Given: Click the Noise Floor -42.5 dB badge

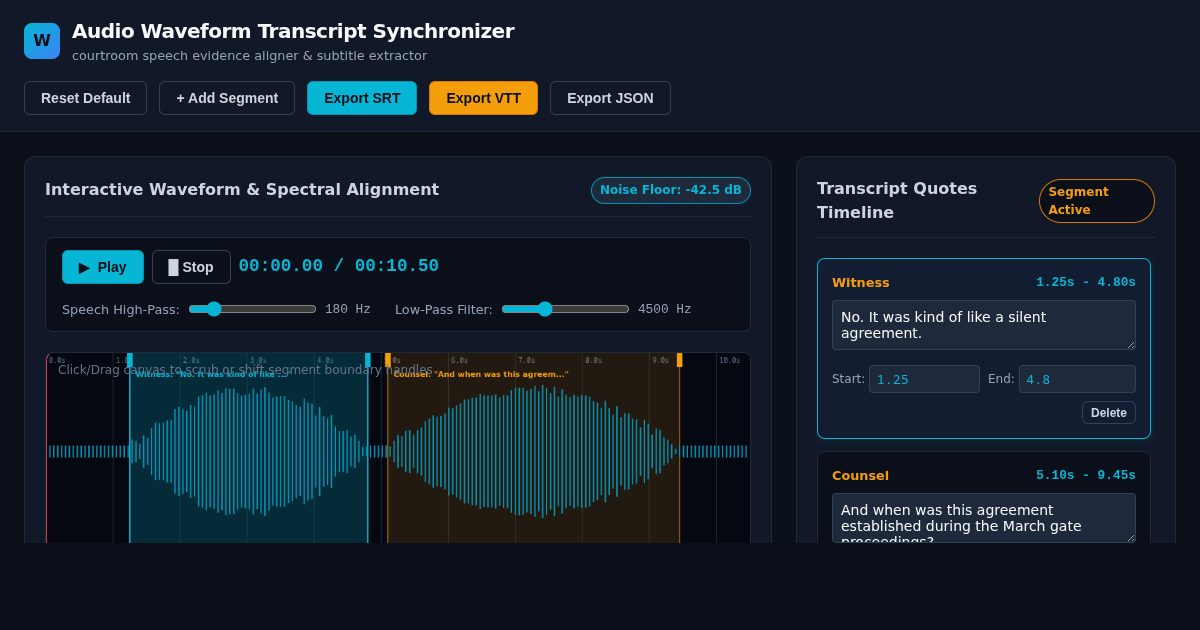Looking at the screenshot, I should point(671,190).
